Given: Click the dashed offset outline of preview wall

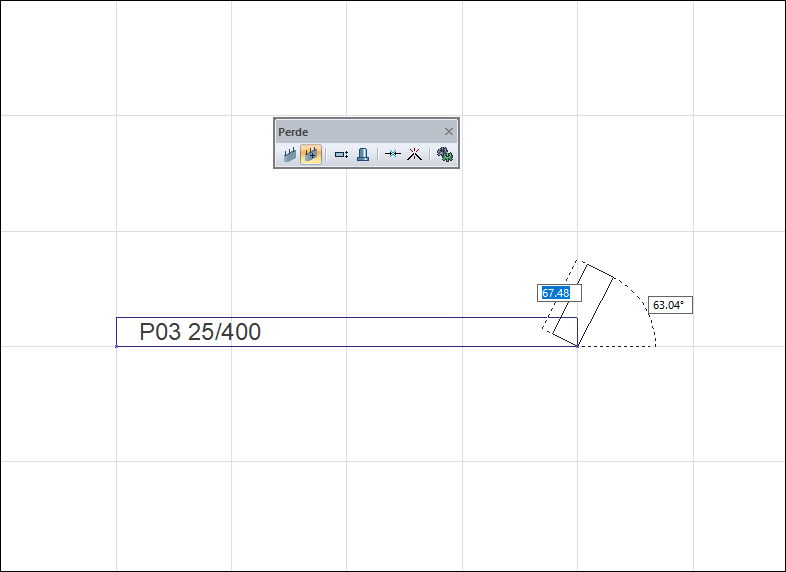Looking at the screenshot, I should pyautogui.click(x=560, y=296).
